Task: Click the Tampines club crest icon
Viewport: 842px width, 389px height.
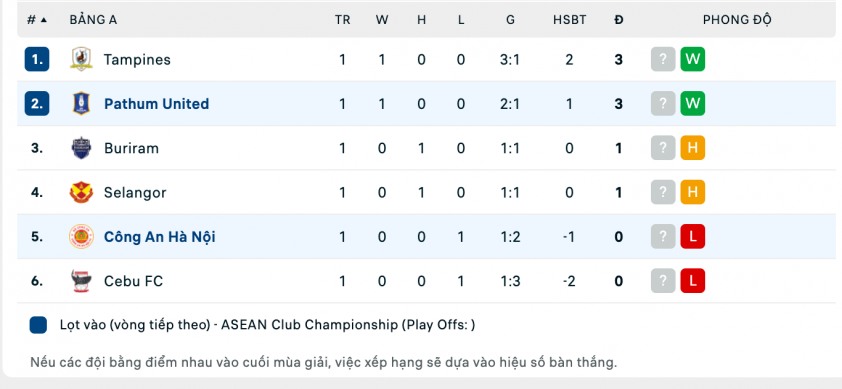Action: pyautogui.click(x=82, y=59)
